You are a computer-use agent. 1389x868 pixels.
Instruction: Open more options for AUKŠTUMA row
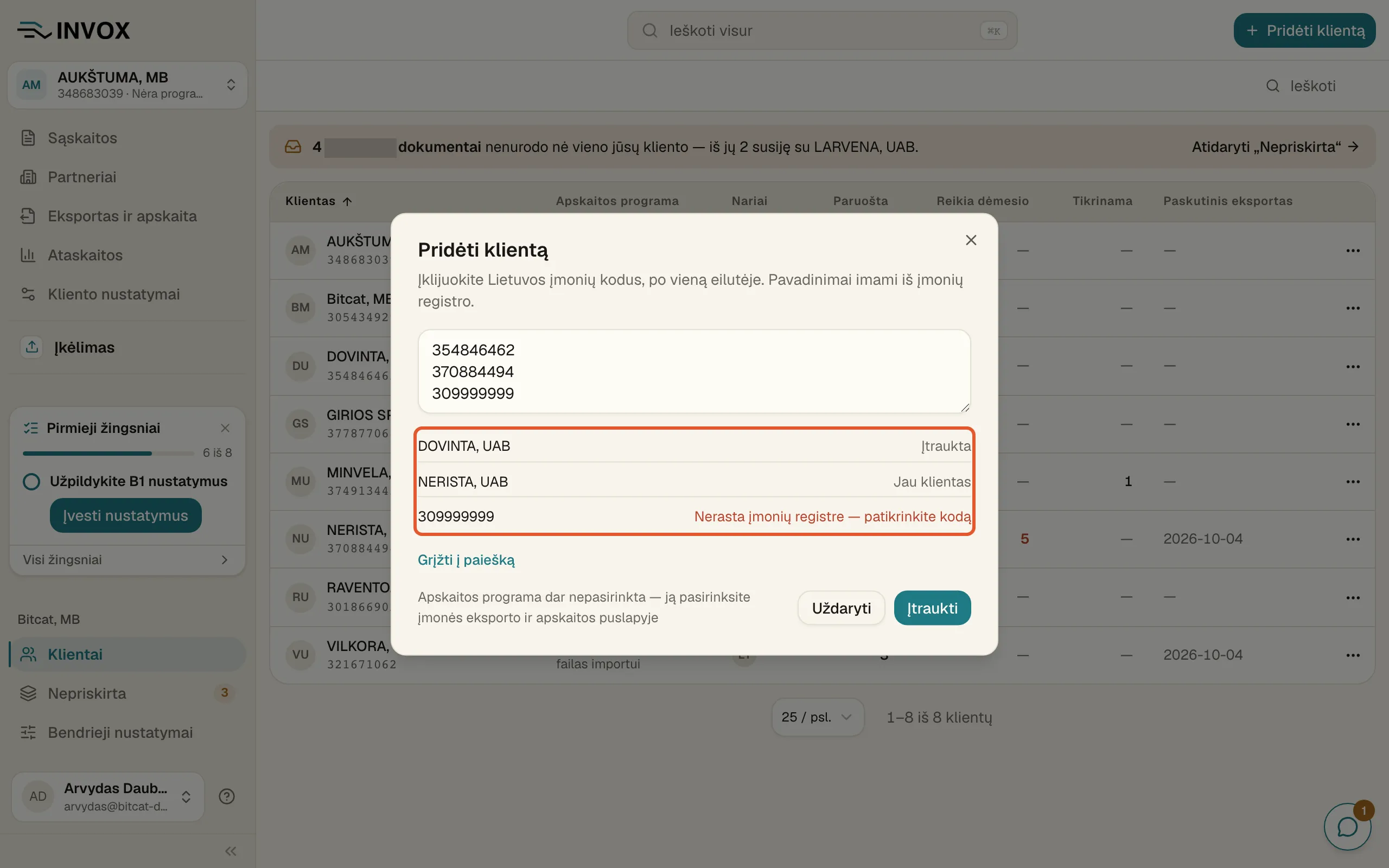click(x=1353, y=251)
